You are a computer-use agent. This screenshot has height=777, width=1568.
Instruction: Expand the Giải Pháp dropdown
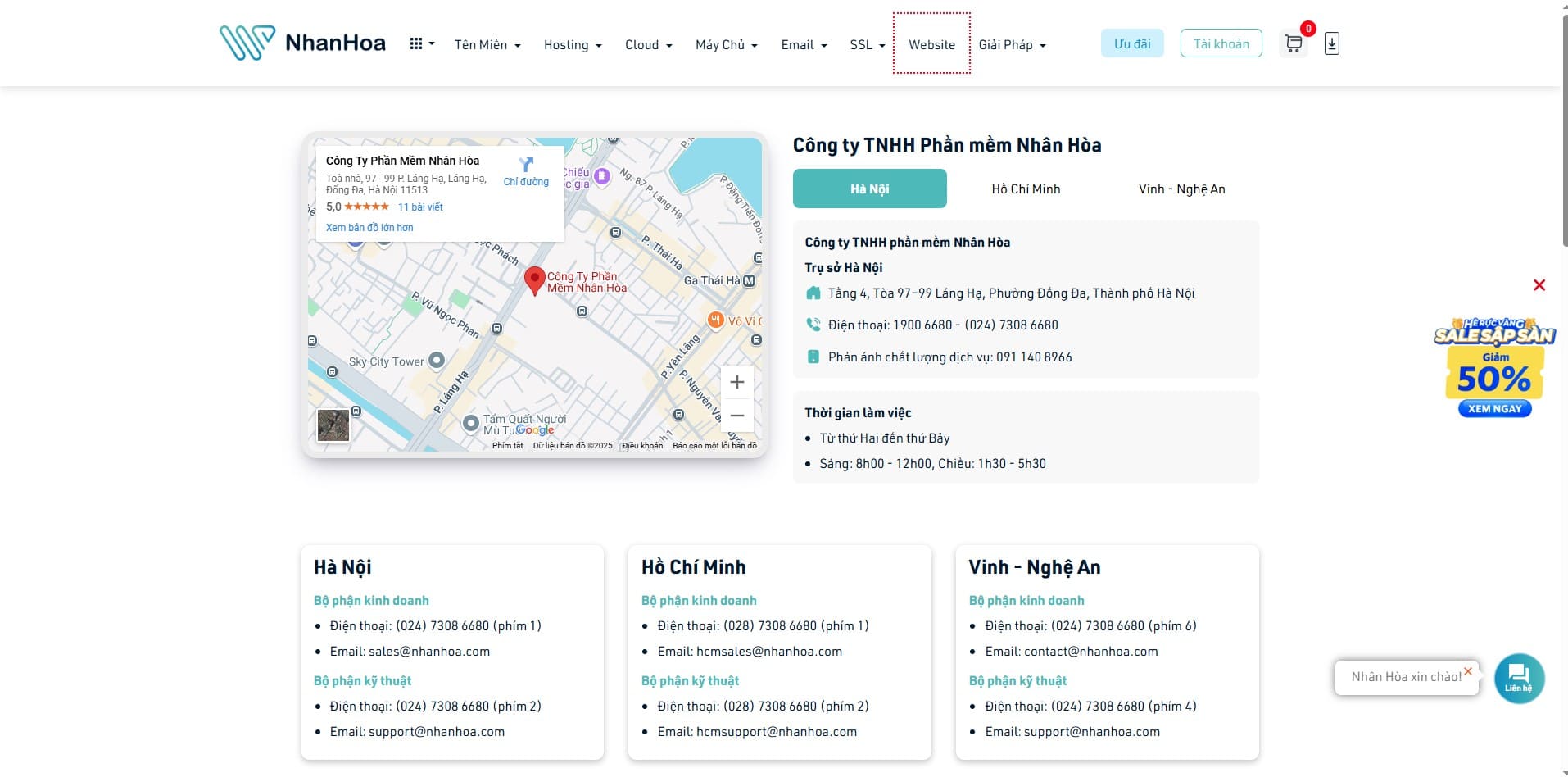1012,45
